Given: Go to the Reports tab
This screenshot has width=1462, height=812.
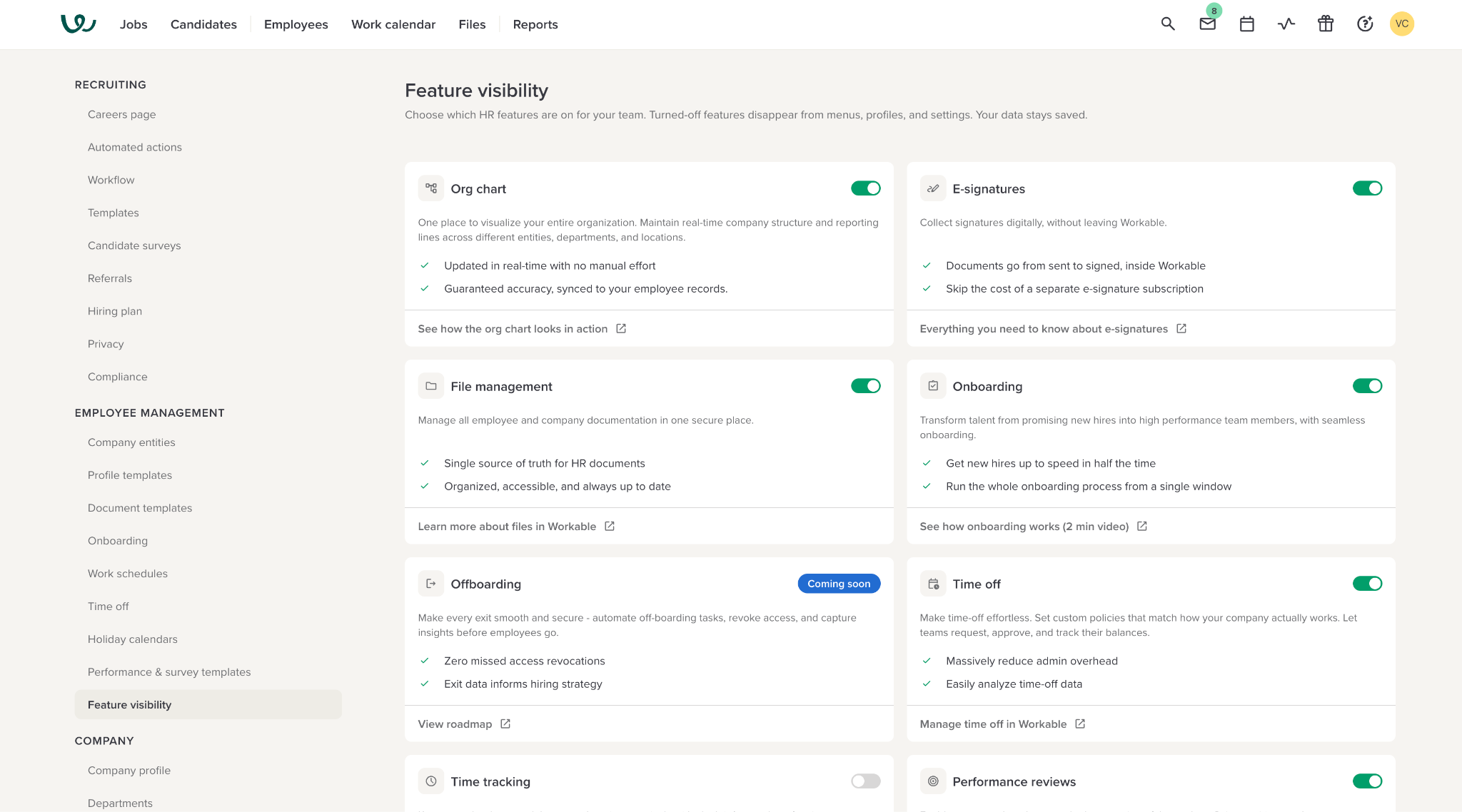Looking at the screenshot, I should pos(535,24).
